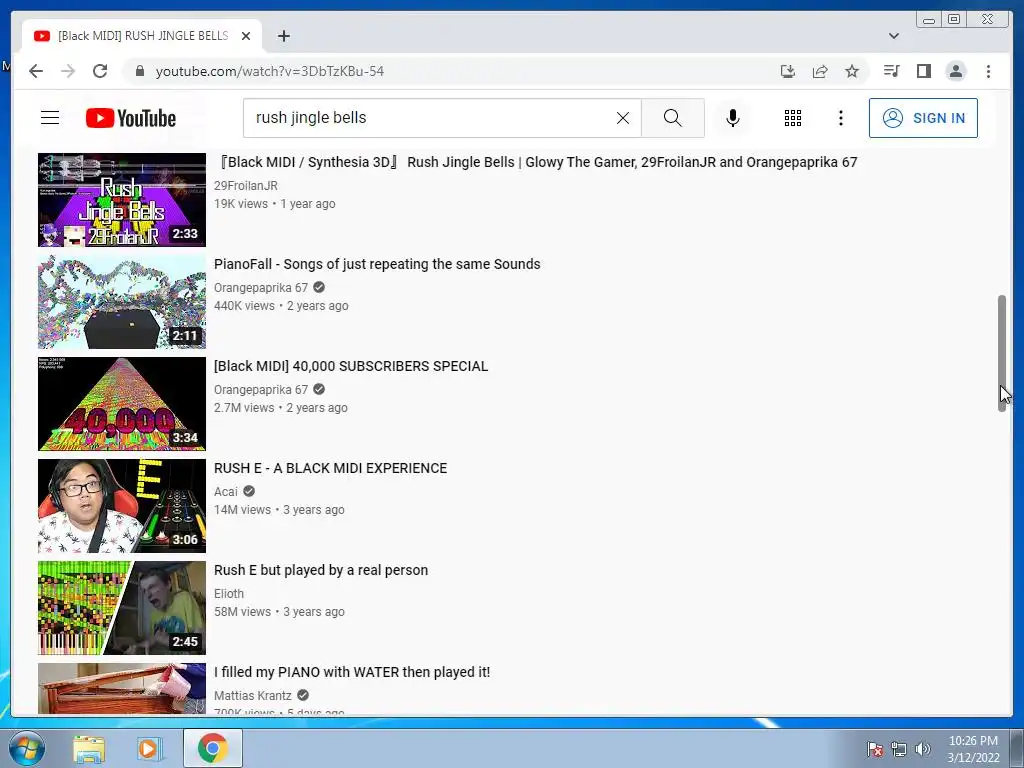
Task: Bookmark this tab with the star
Action: 852,71
